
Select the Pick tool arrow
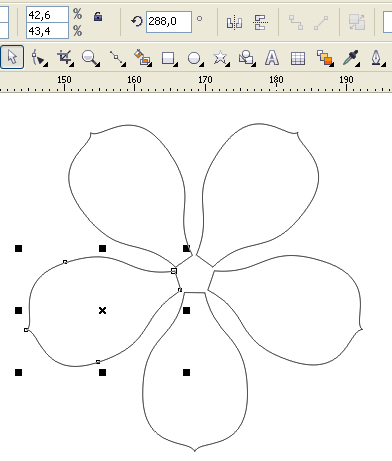click(x=12, y=57)
